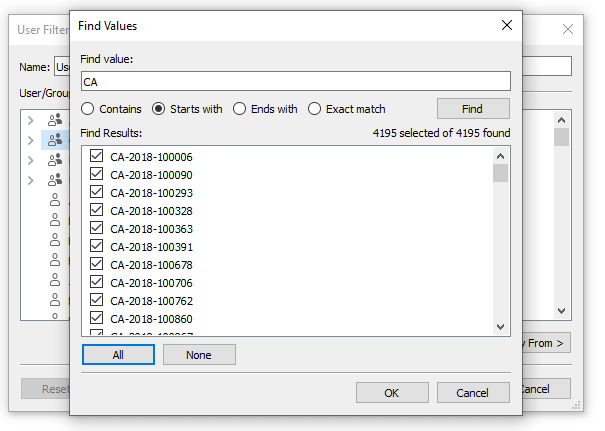The width and height of the screenshot is (605, 431).
Task: Expand the fourth user group node
Action: pos(31,180)
